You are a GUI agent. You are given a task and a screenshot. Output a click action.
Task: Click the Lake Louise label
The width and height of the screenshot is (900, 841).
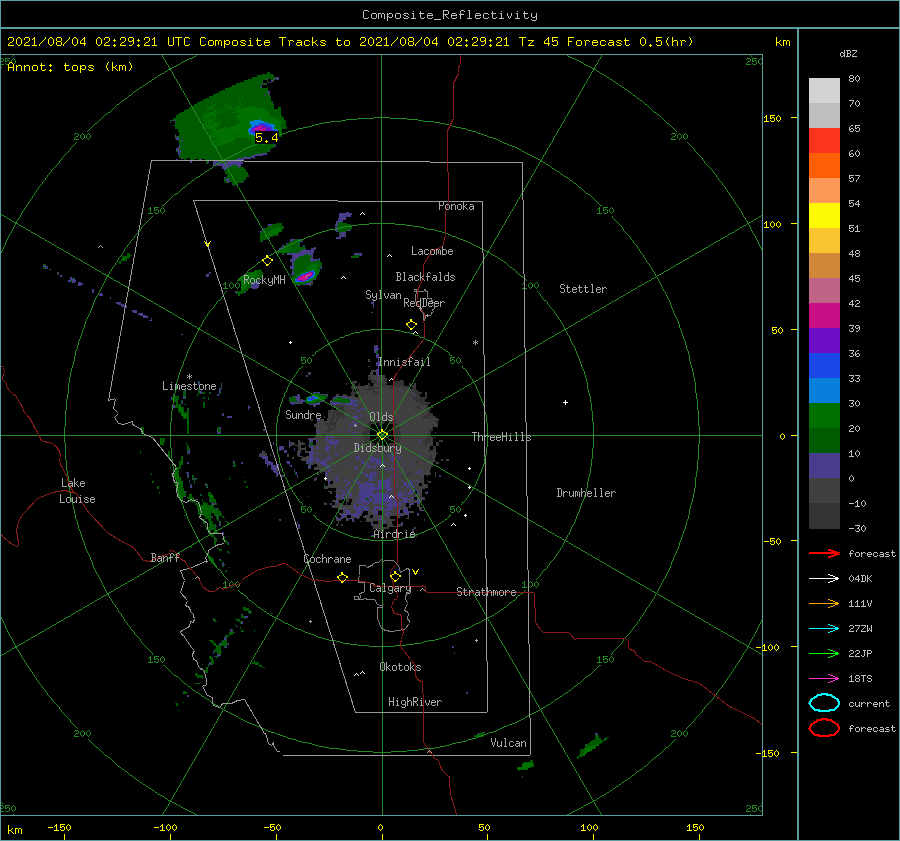[x=77, y=491]
